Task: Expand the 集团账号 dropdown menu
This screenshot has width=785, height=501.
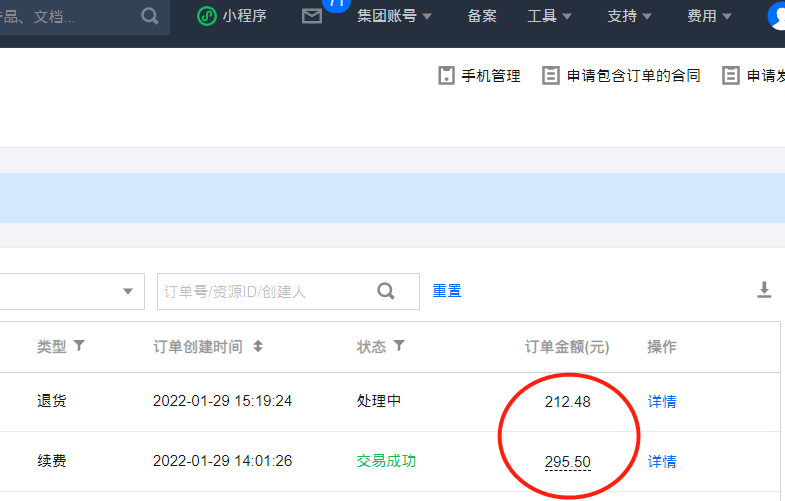Action: click(394, 16)
